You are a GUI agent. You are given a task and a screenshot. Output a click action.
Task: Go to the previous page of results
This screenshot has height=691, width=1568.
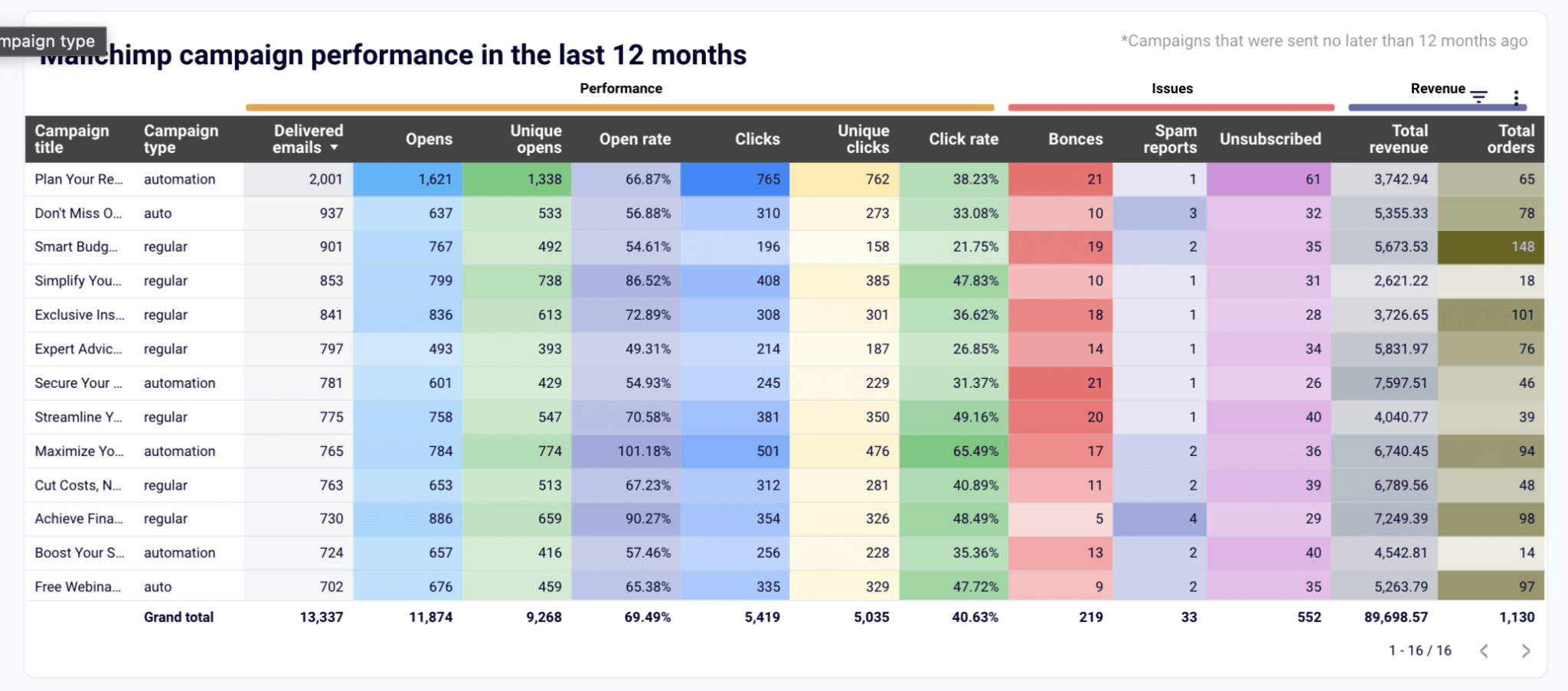coord(1485,650)
